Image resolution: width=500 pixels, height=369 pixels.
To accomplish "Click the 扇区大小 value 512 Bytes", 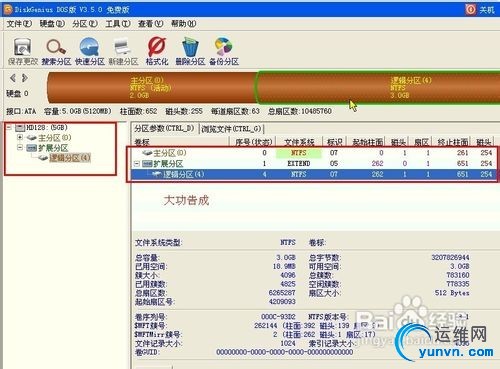I will pos(452,293).
